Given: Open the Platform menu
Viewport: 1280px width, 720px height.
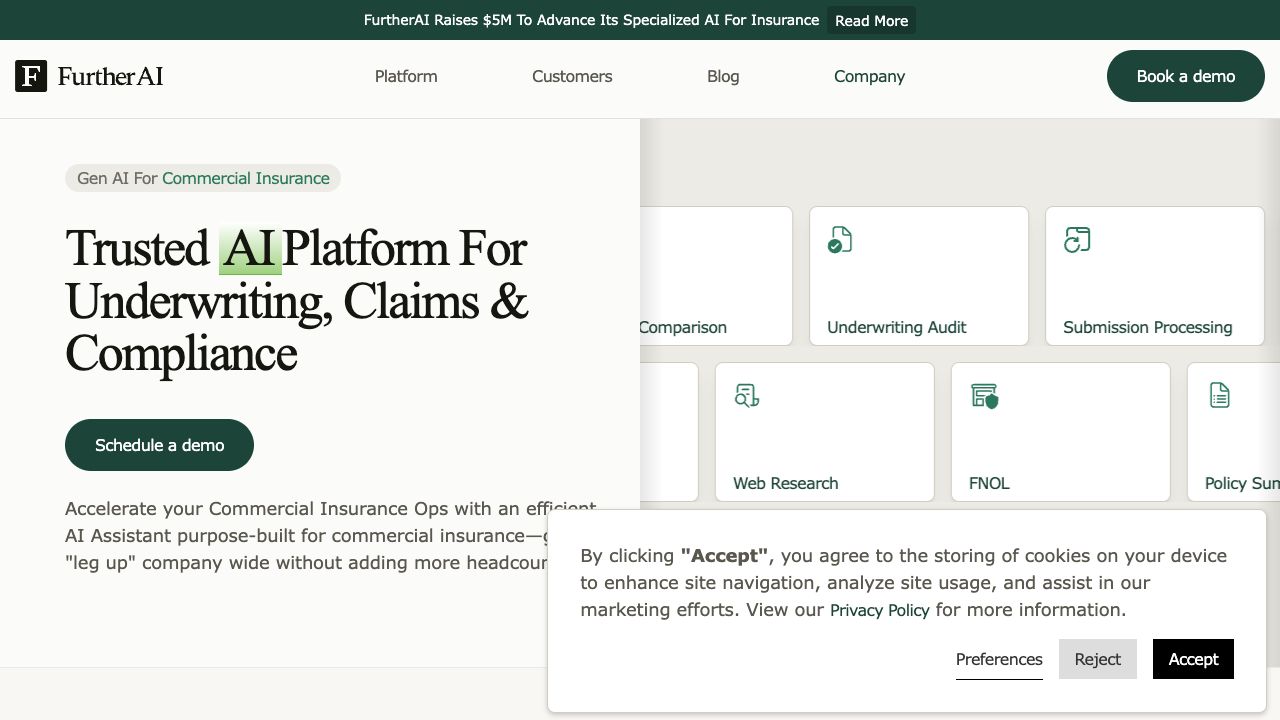Looking at the screenshot, I should coord(406,76).
